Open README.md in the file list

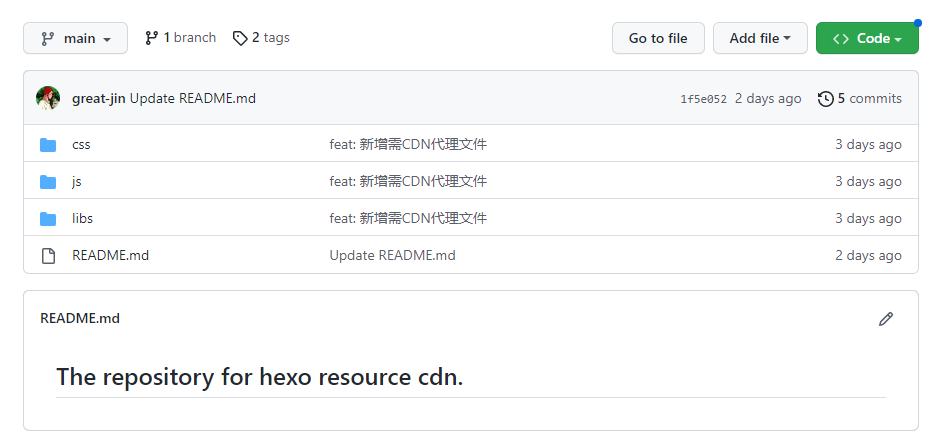pyautogui.click(x=110, y=256)
